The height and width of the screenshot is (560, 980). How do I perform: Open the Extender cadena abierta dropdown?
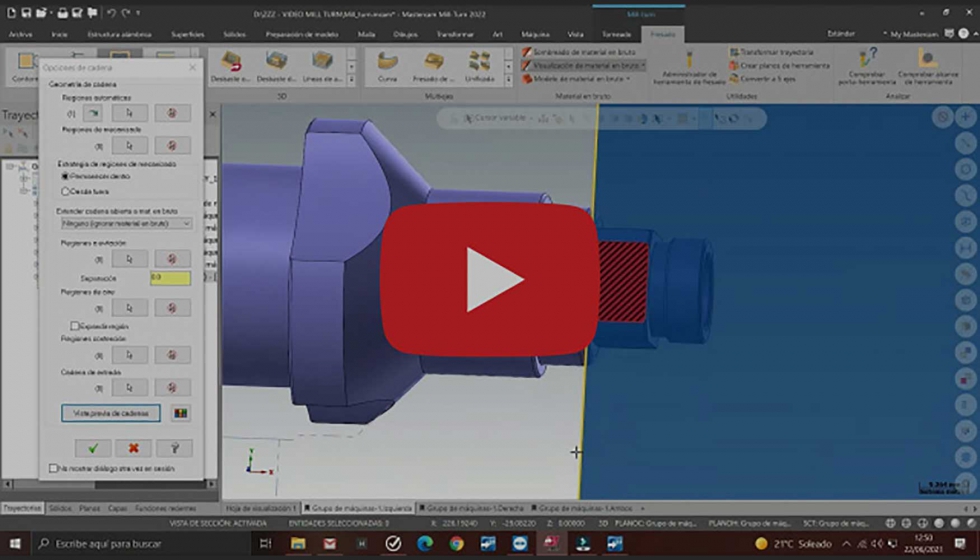126,224
